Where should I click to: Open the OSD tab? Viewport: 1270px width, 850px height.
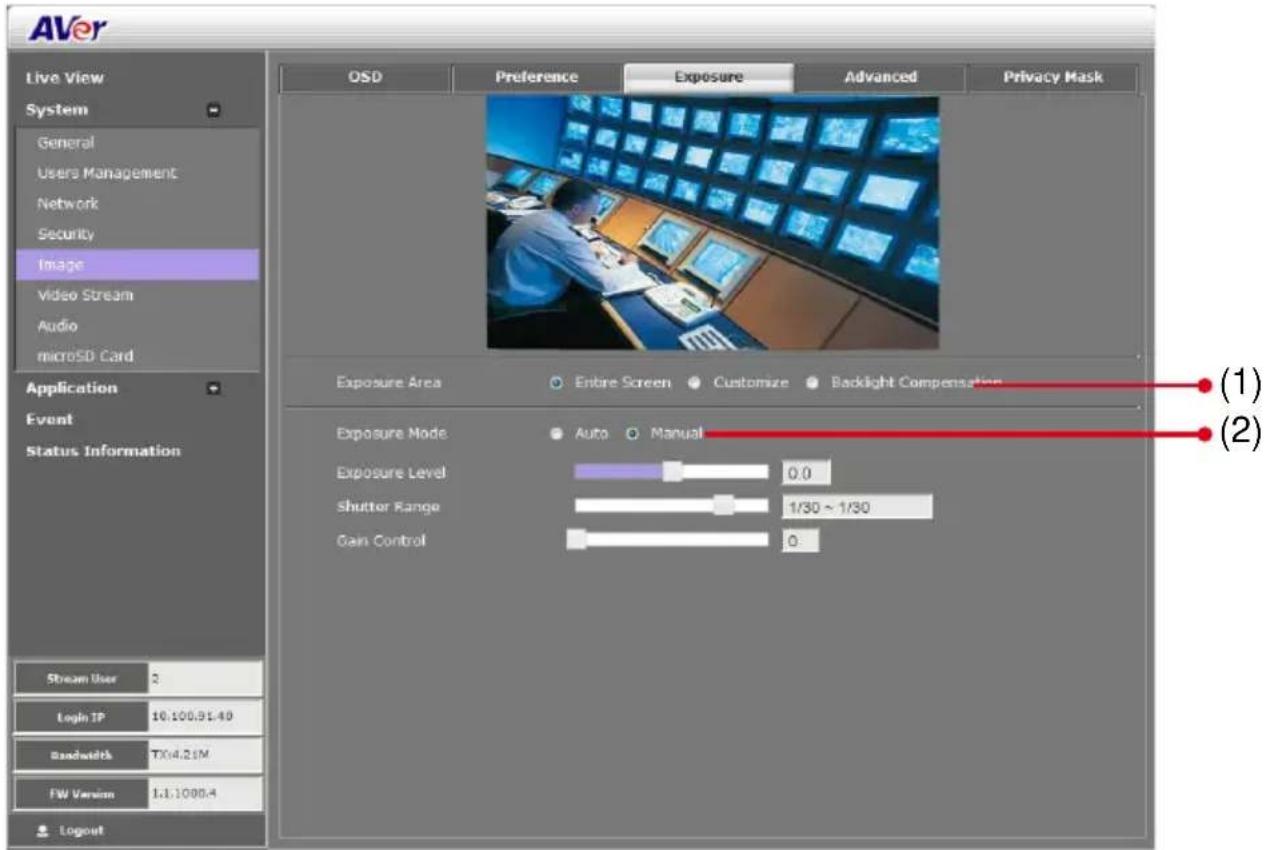(x=365, y=77)
